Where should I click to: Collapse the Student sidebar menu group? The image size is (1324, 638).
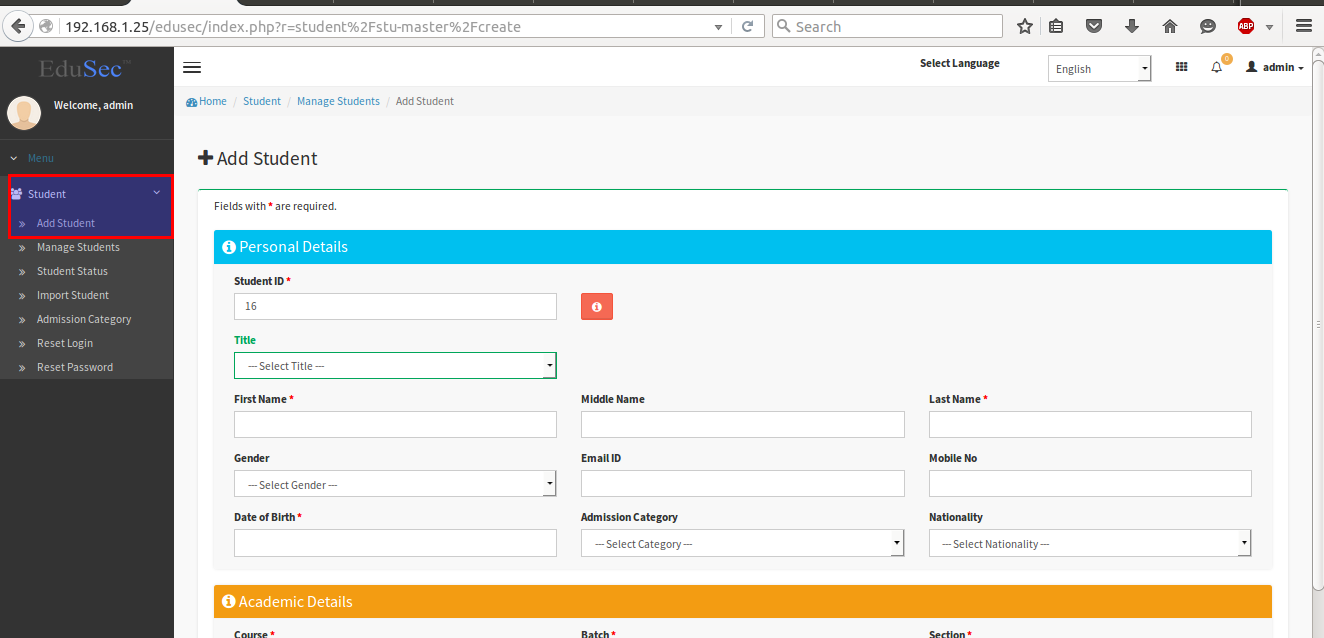tap(87, 194)
